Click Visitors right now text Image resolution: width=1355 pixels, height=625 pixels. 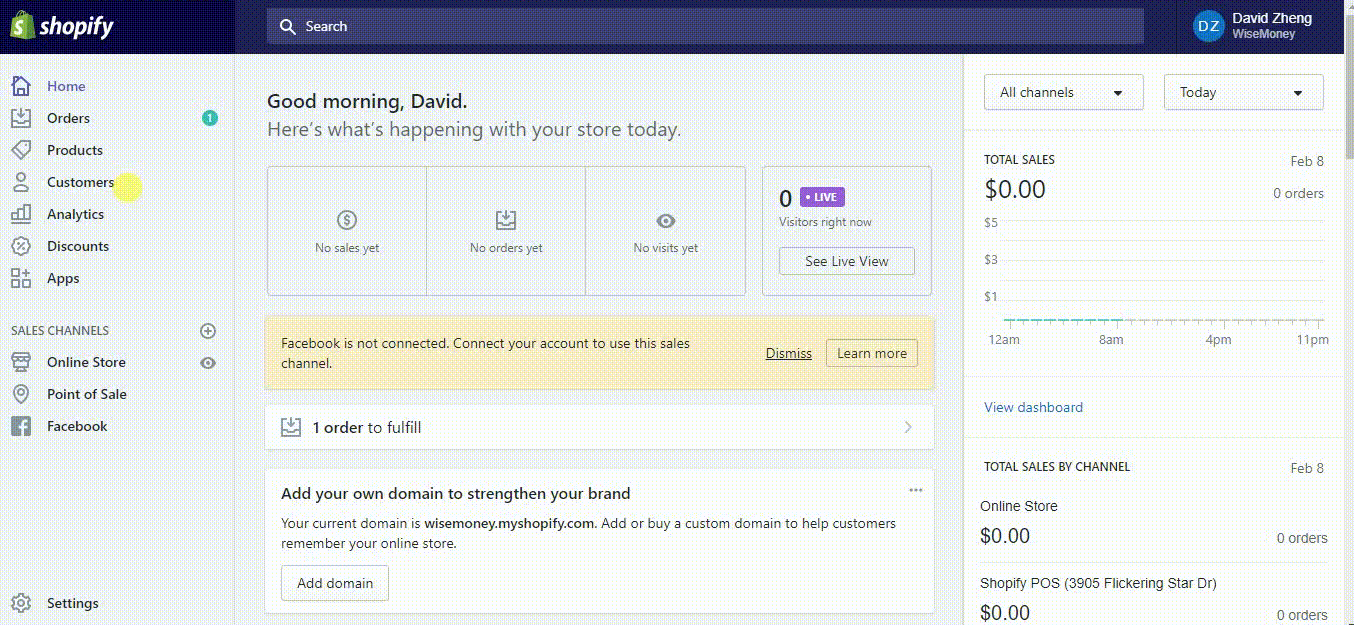825,222
